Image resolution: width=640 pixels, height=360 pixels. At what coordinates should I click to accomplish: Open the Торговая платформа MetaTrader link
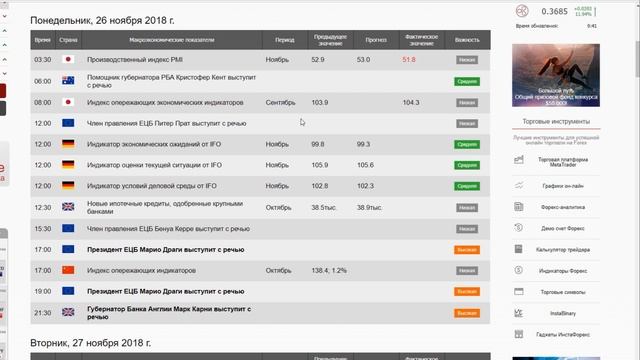click(563, 162)
